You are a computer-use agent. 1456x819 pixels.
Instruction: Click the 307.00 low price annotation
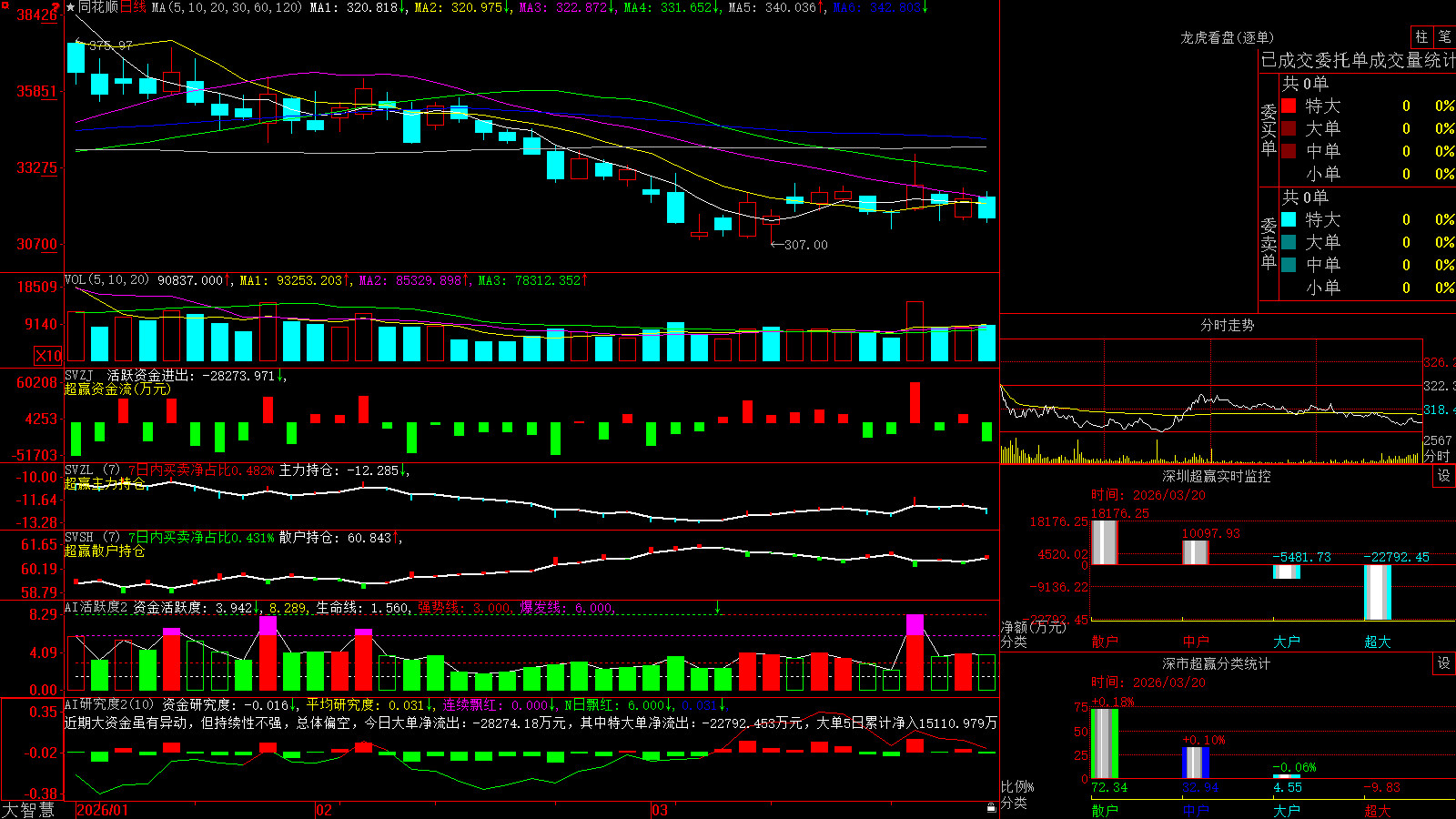coord(806,245)
